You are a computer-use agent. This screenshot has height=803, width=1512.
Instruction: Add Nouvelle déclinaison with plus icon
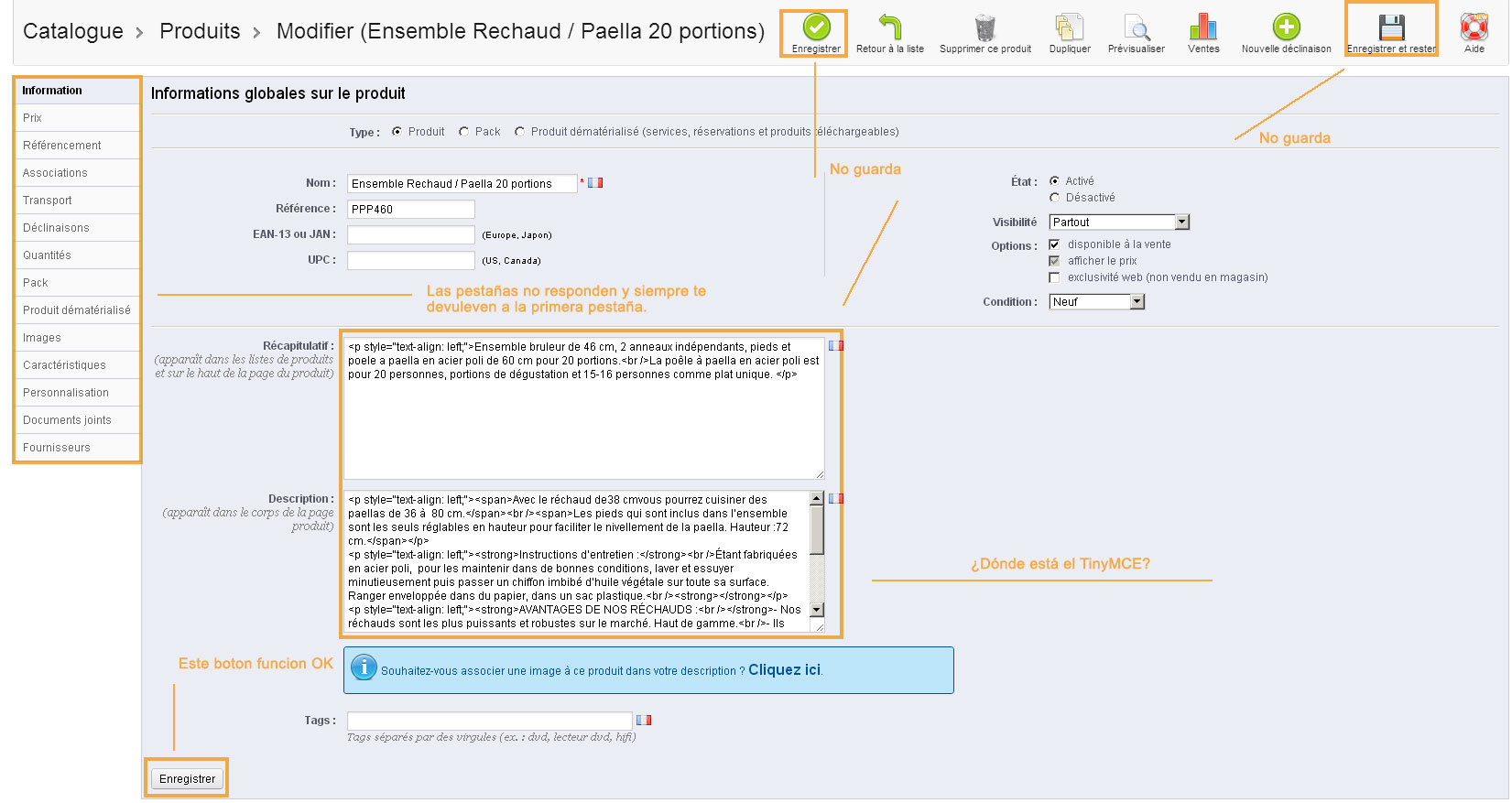click(x=1287, y=27)
